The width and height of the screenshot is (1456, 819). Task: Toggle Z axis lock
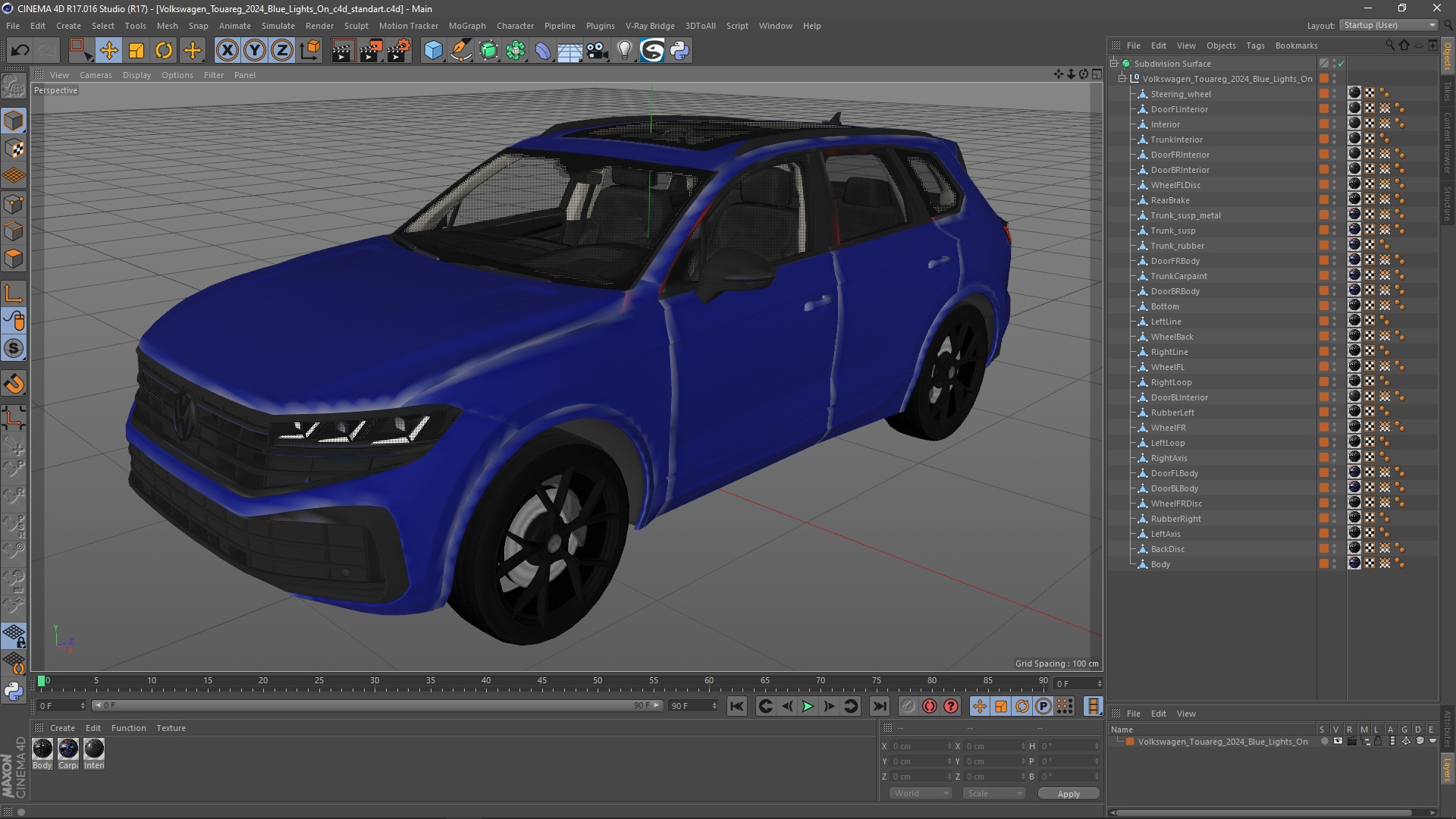[x=282, y=51]
